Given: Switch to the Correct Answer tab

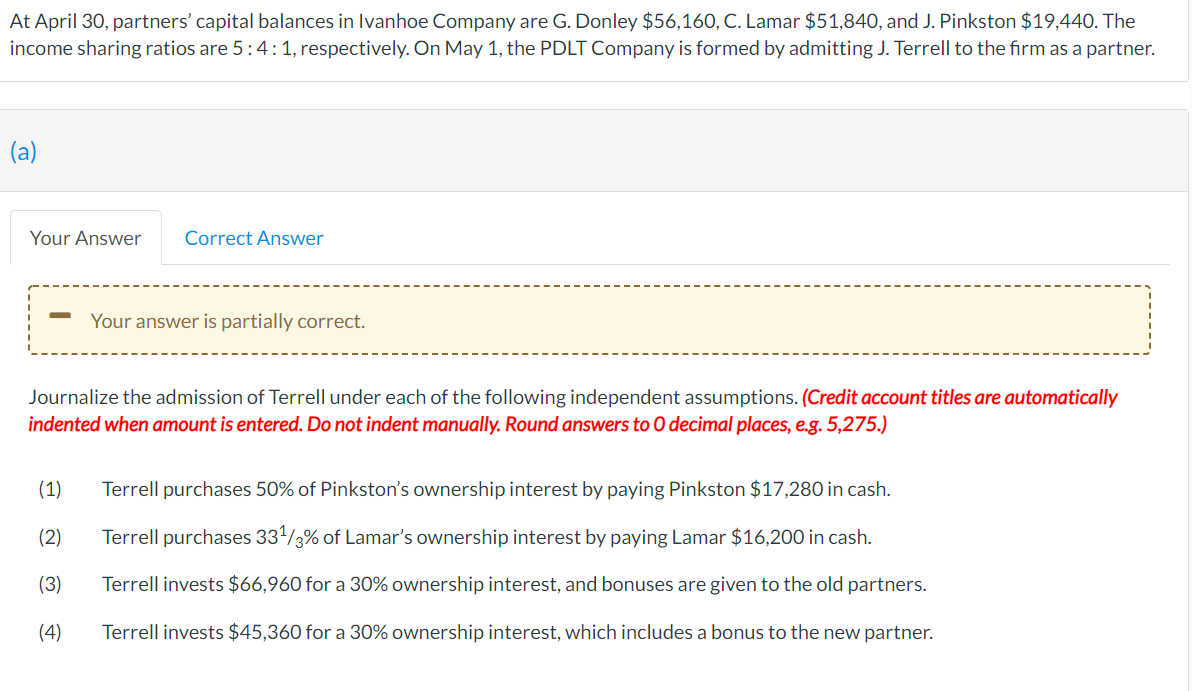Looking at the screenshot, I should tap(253, 237).
